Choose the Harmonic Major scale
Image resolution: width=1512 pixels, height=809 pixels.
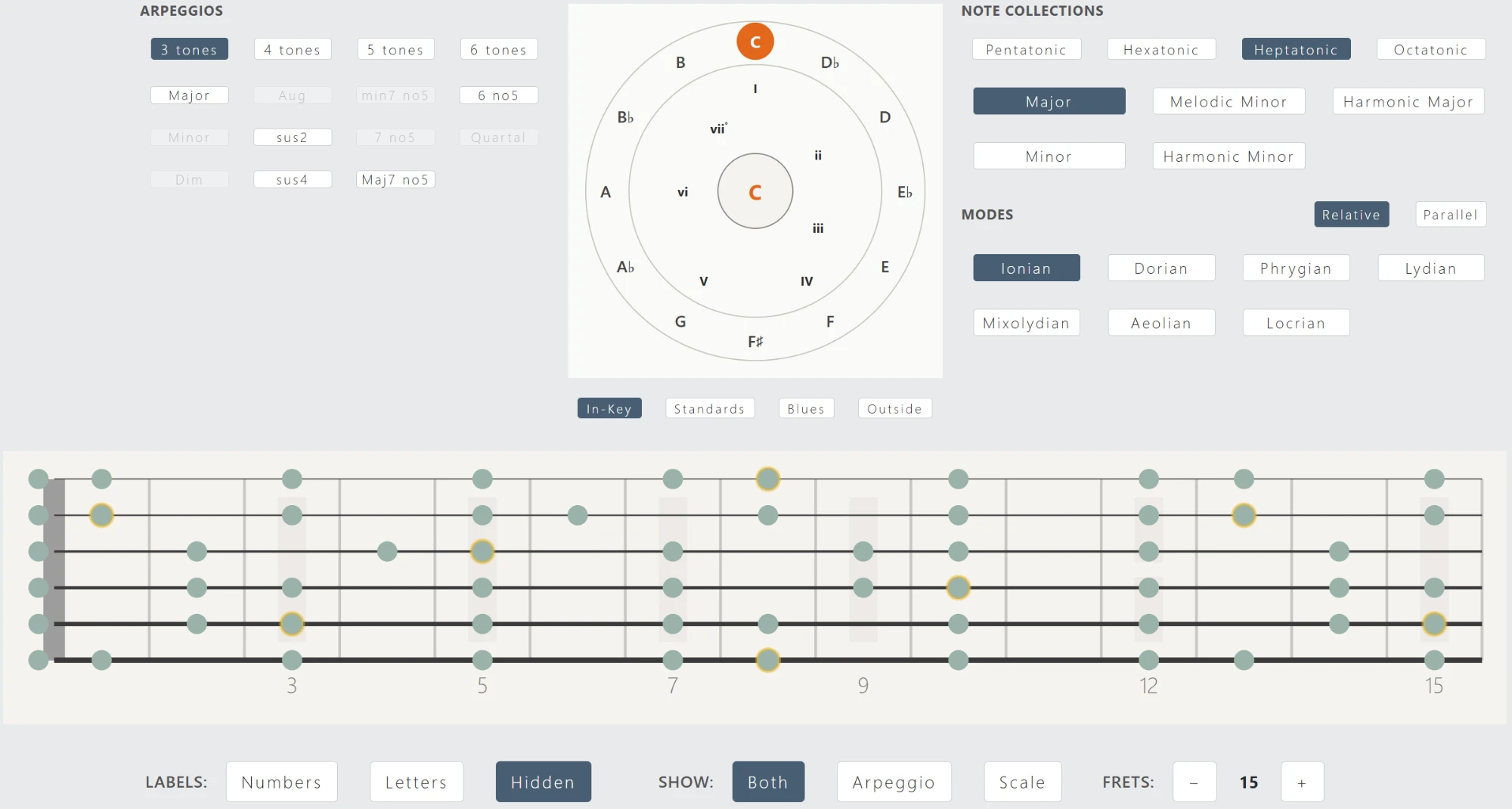1408,101
